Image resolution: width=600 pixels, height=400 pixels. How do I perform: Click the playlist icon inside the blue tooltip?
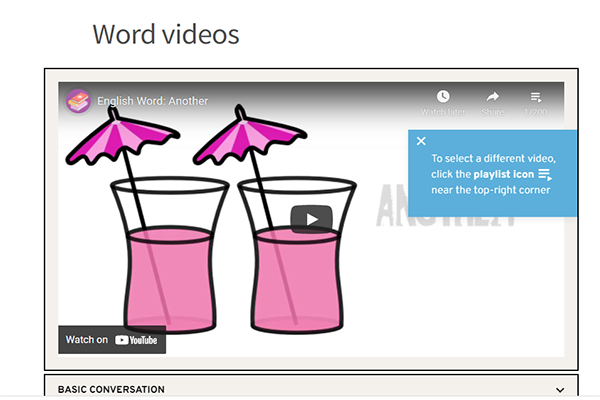[x=545, y=174]
